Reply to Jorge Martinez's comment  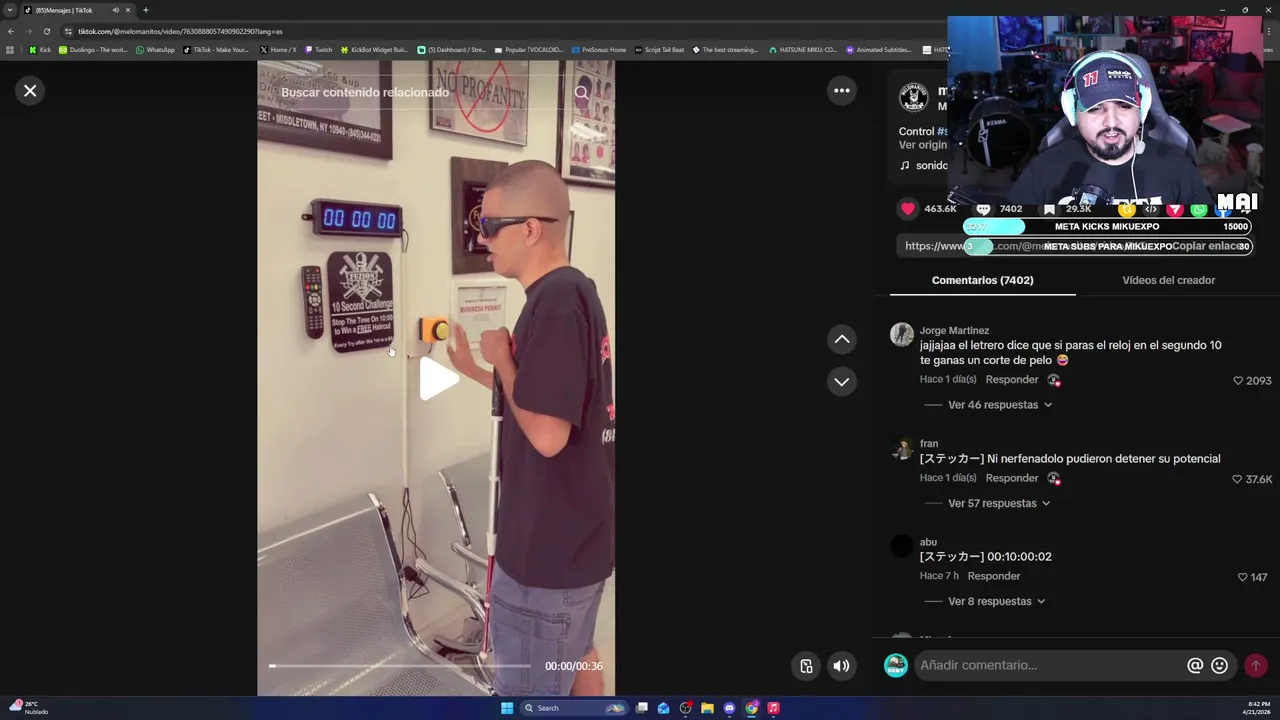pos(1012,380)
